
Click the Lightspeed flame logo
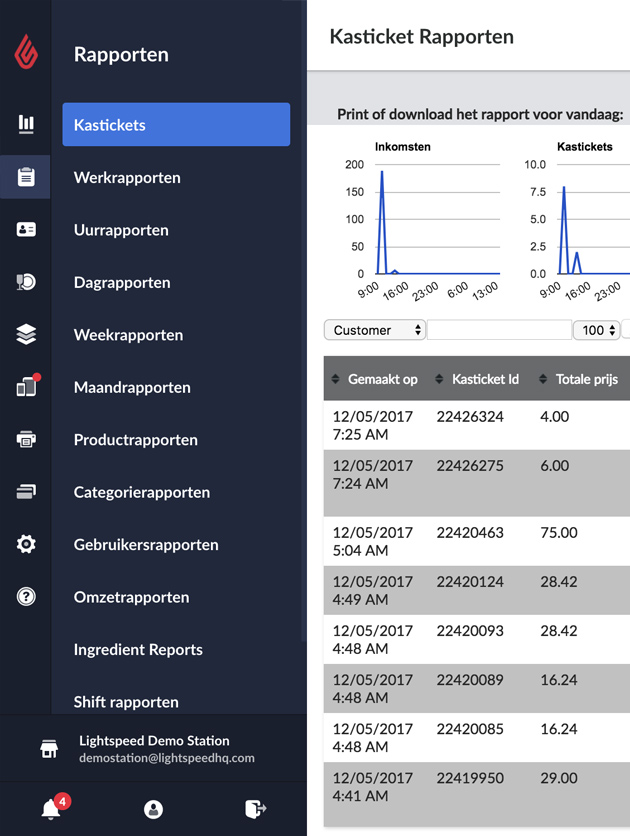coord(26,52)
